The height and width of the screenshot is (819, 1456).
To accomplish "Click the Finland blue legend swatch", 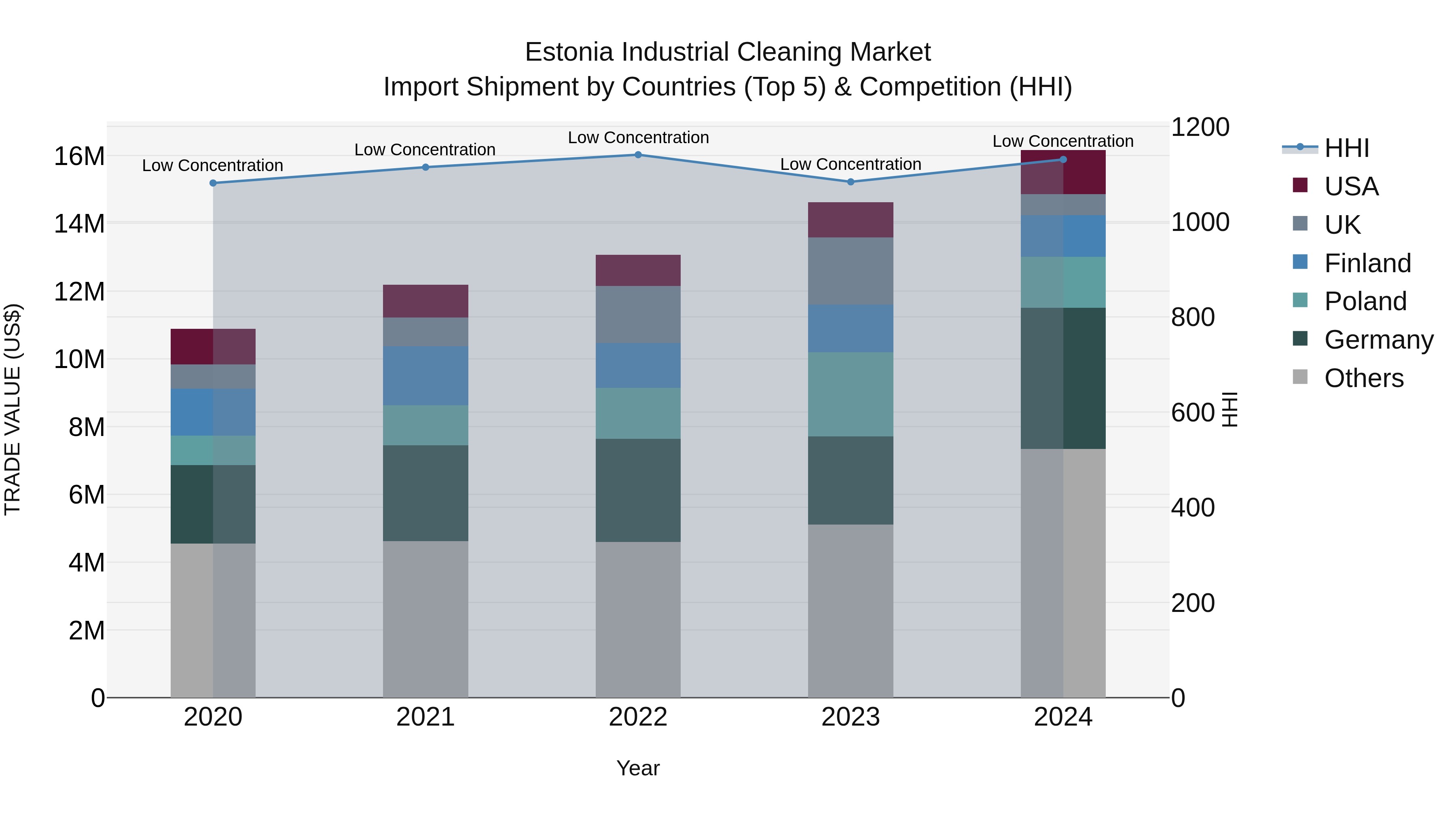I will point(1300,262).
